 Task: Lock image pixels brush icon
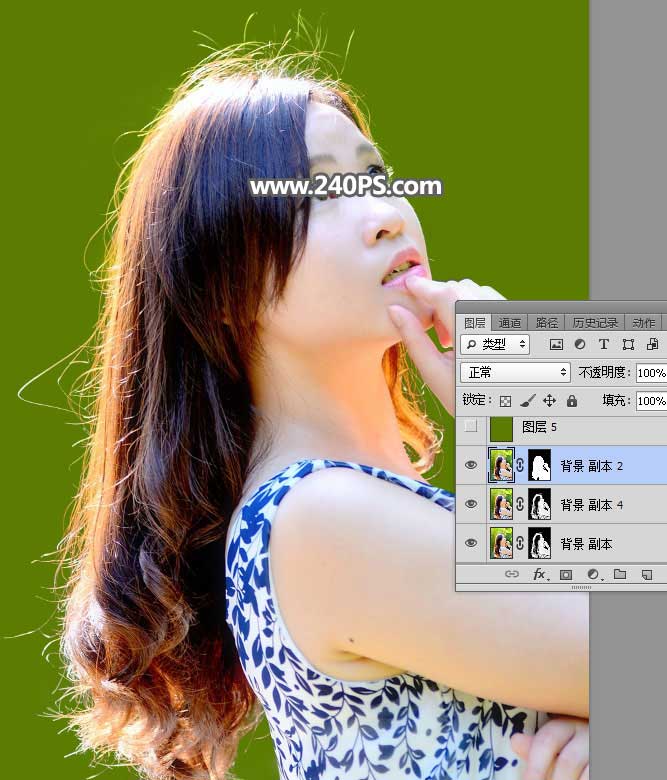(x=528, y=400)
